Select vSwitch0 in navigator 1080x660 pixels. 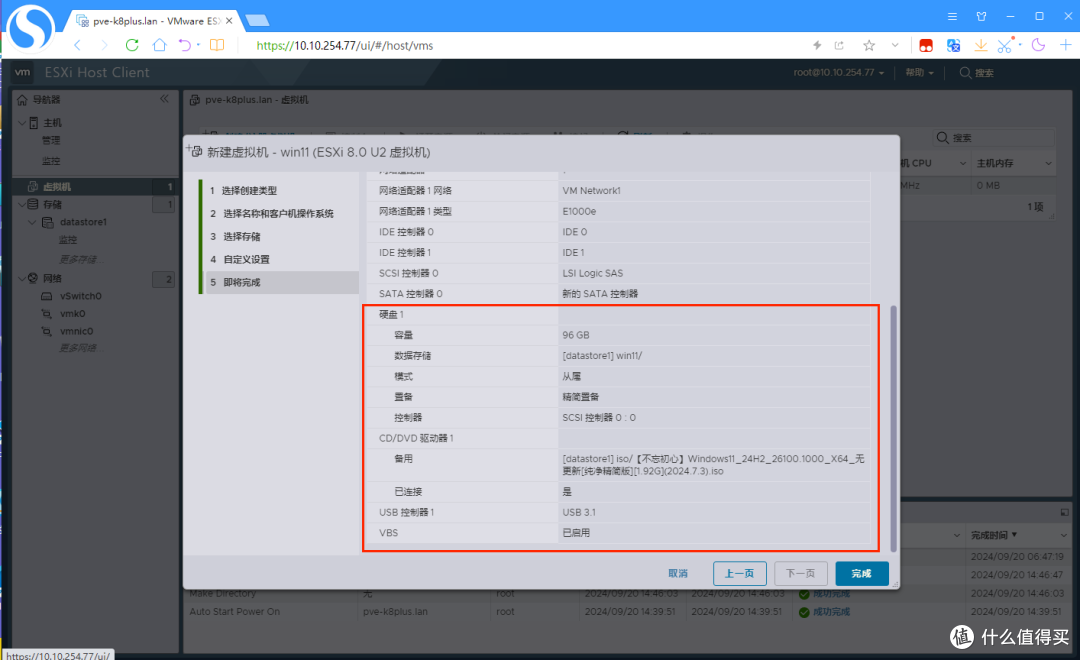tap(81, 296)
